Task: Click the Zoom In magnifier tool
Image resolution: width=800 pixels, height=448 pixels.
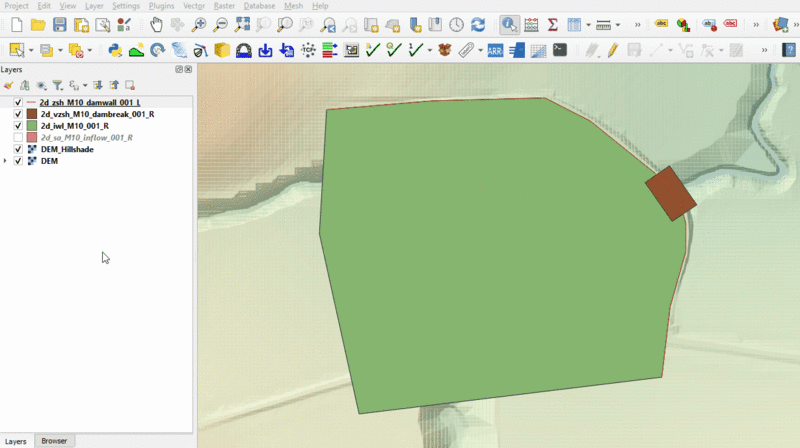Action: pyautogui.click(x=200, y=24)
